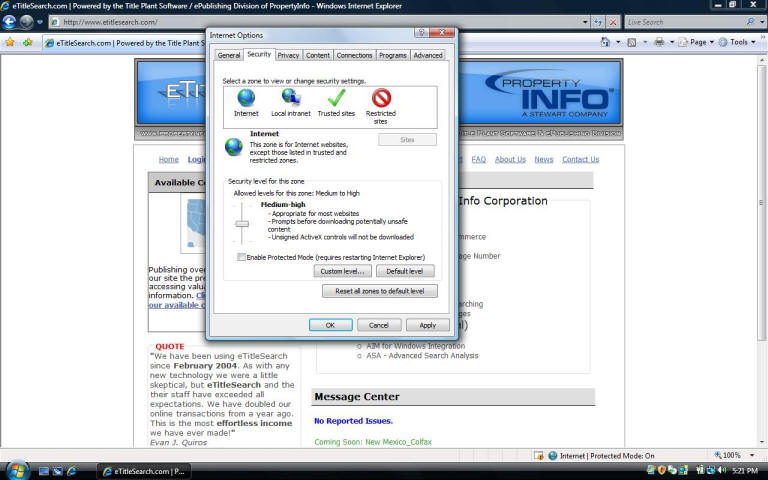Click the status bar pop-up blocker icon
The width and height of the screenshot is (768, 480).
click(x=539, y=456)
